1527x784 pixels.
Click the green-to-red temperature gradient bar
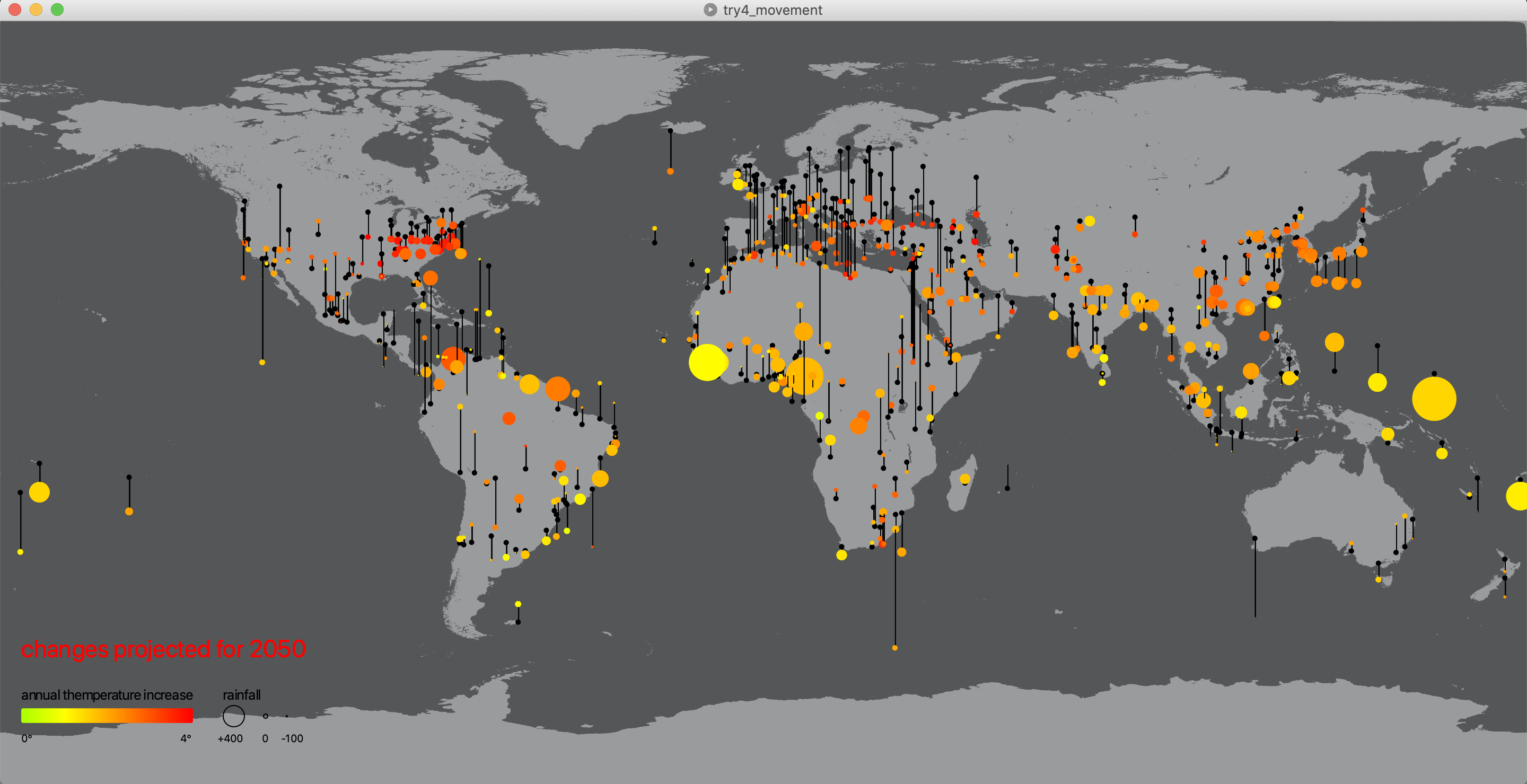tap(107, 716)
